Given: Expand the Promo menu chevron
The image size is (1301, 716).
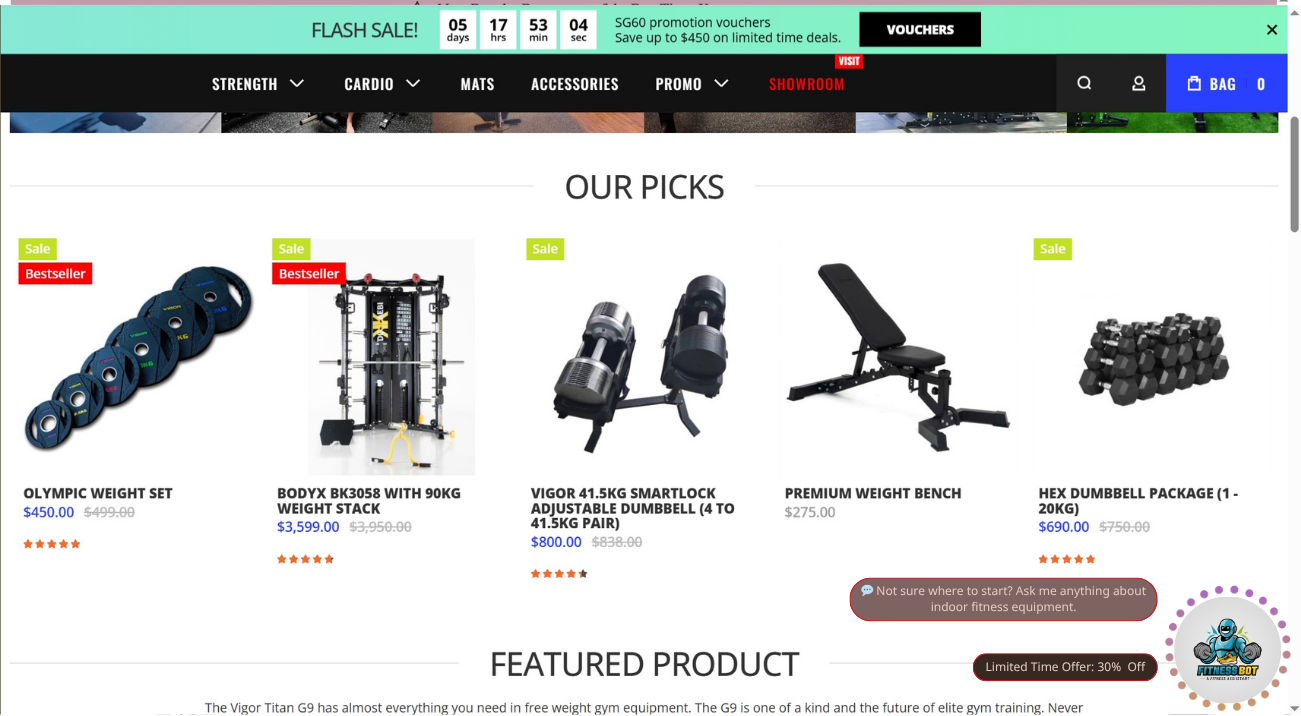Looking at the screenshot, I should 721,83.
